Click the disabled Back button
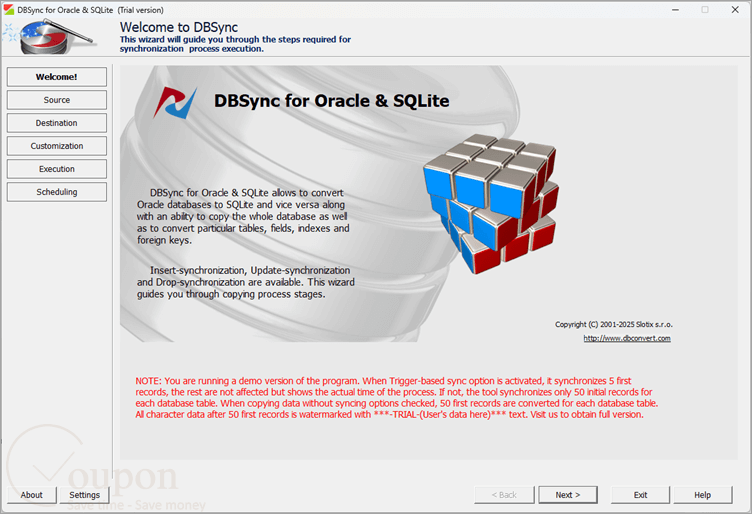The width and height of the screenshot is (752, 514). tap(504, 495)
